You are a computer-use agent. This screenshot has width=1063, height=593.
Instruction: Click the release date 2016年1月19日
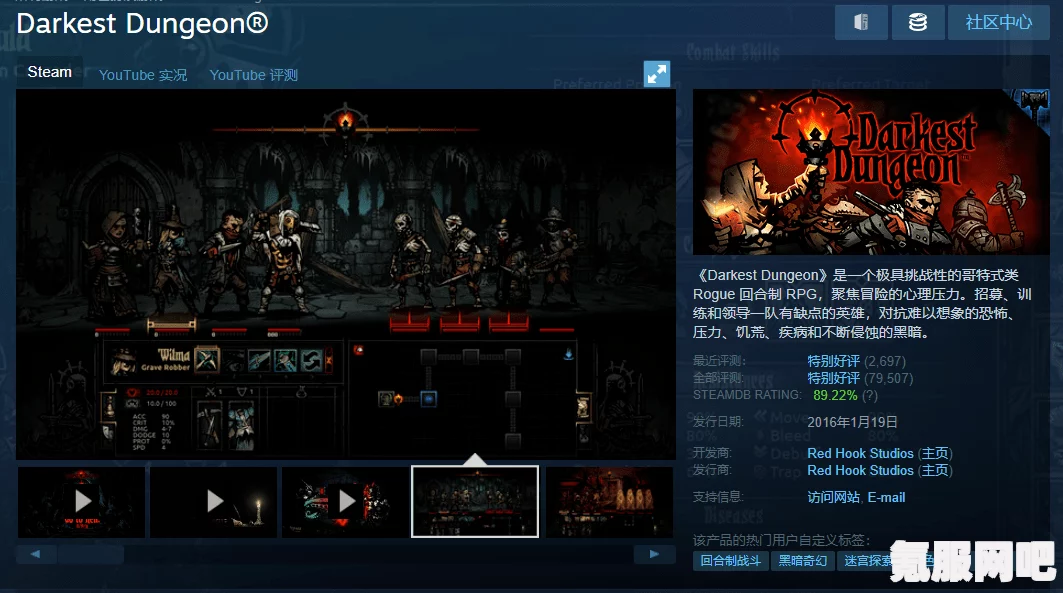(852, 422)
